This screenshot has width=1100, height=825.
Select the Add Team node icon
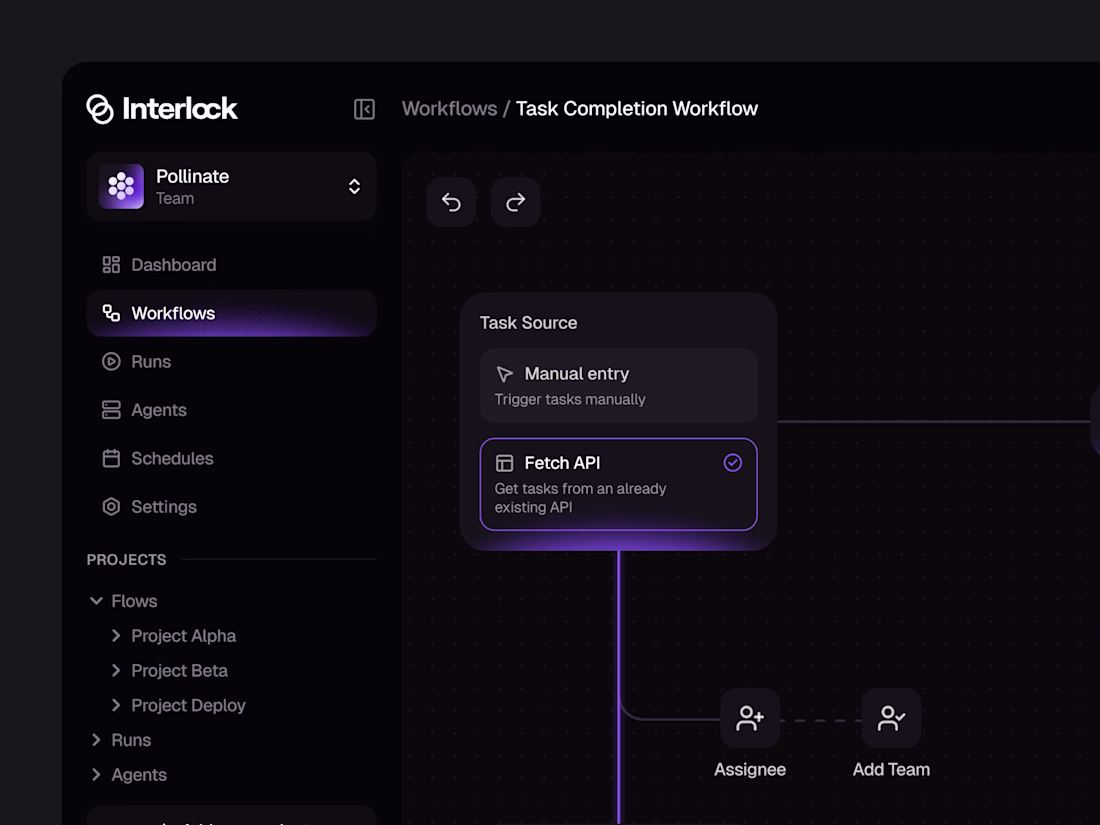click(891, 718)
